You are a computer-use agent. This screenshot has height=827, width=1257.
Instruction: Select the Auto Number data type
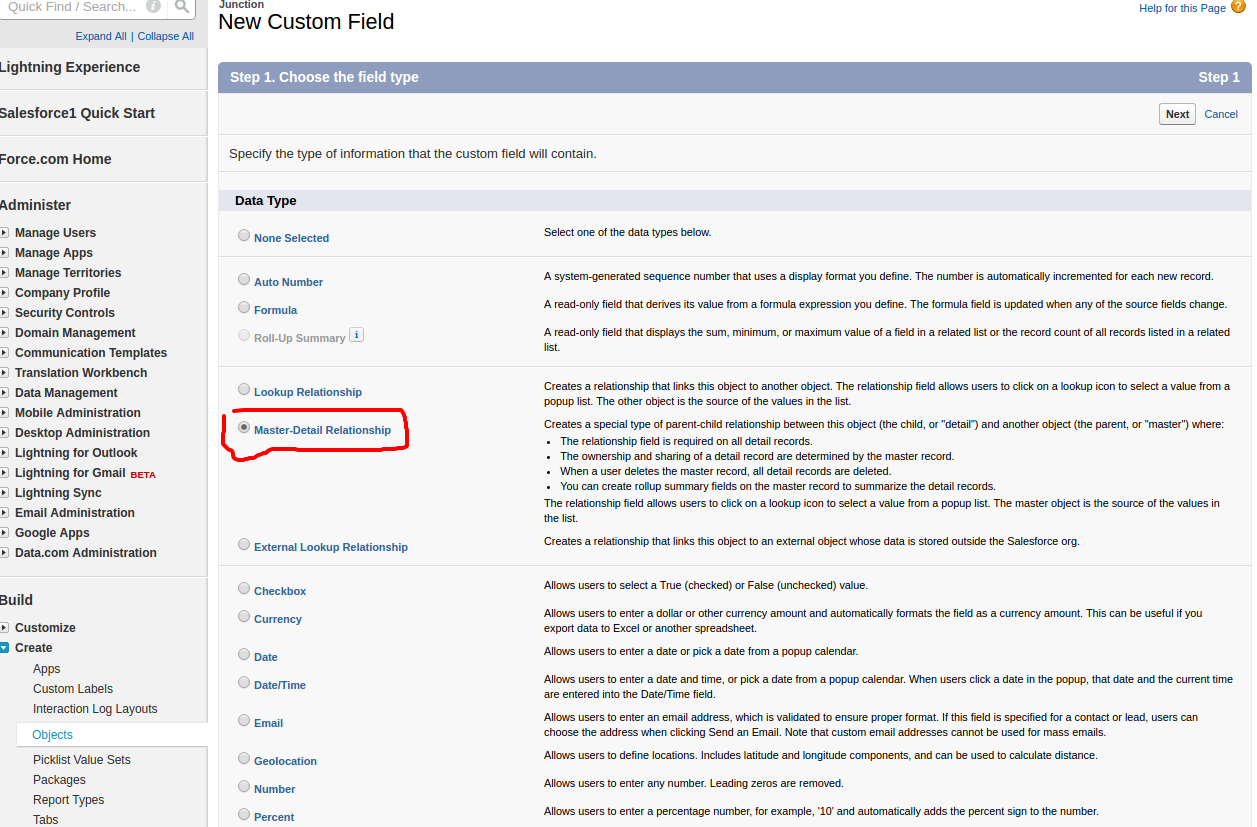(x=244, y=280)
